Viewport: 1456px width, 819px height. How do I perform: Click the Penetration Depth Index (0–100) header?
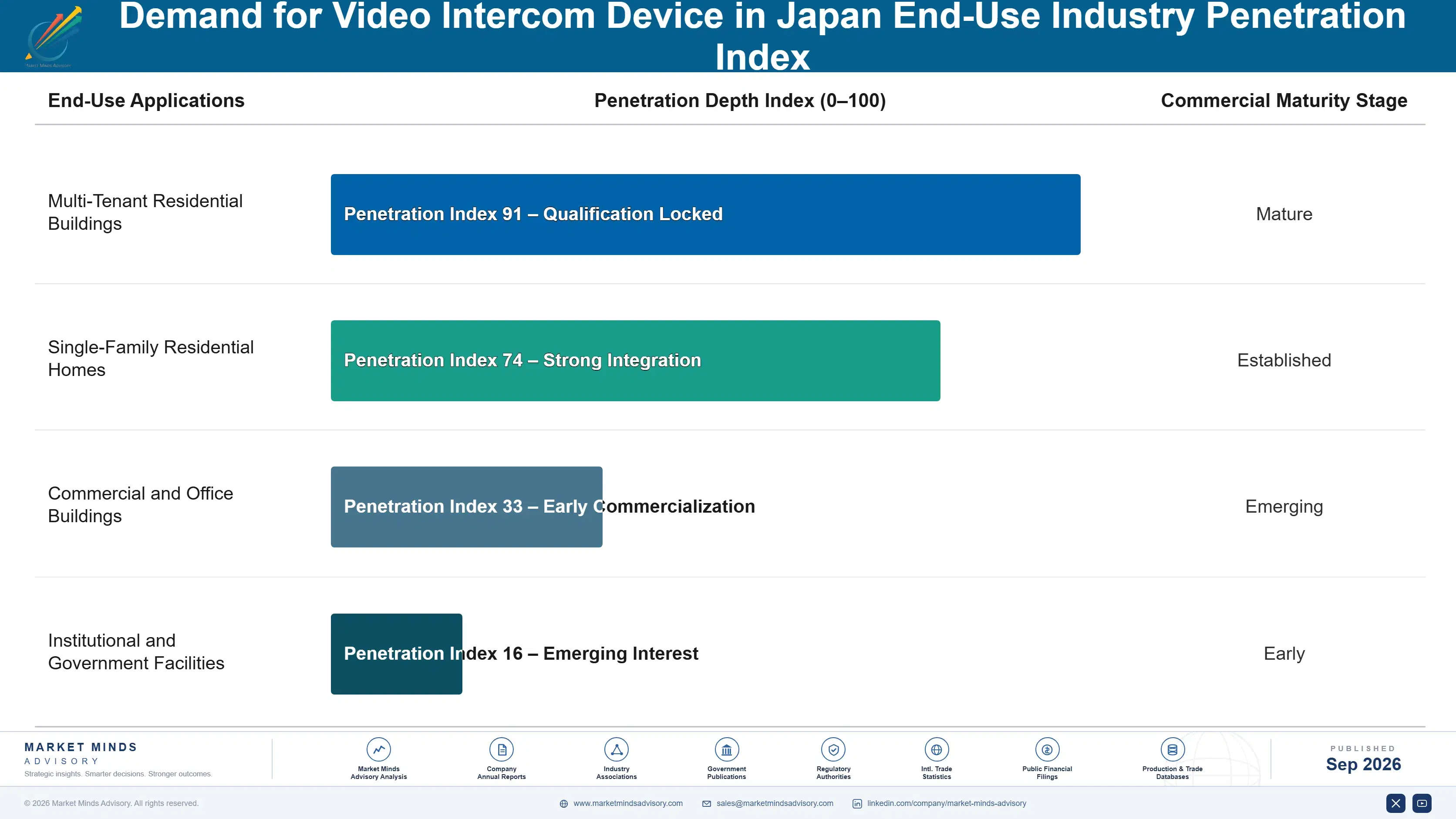(x=740, y=101)
